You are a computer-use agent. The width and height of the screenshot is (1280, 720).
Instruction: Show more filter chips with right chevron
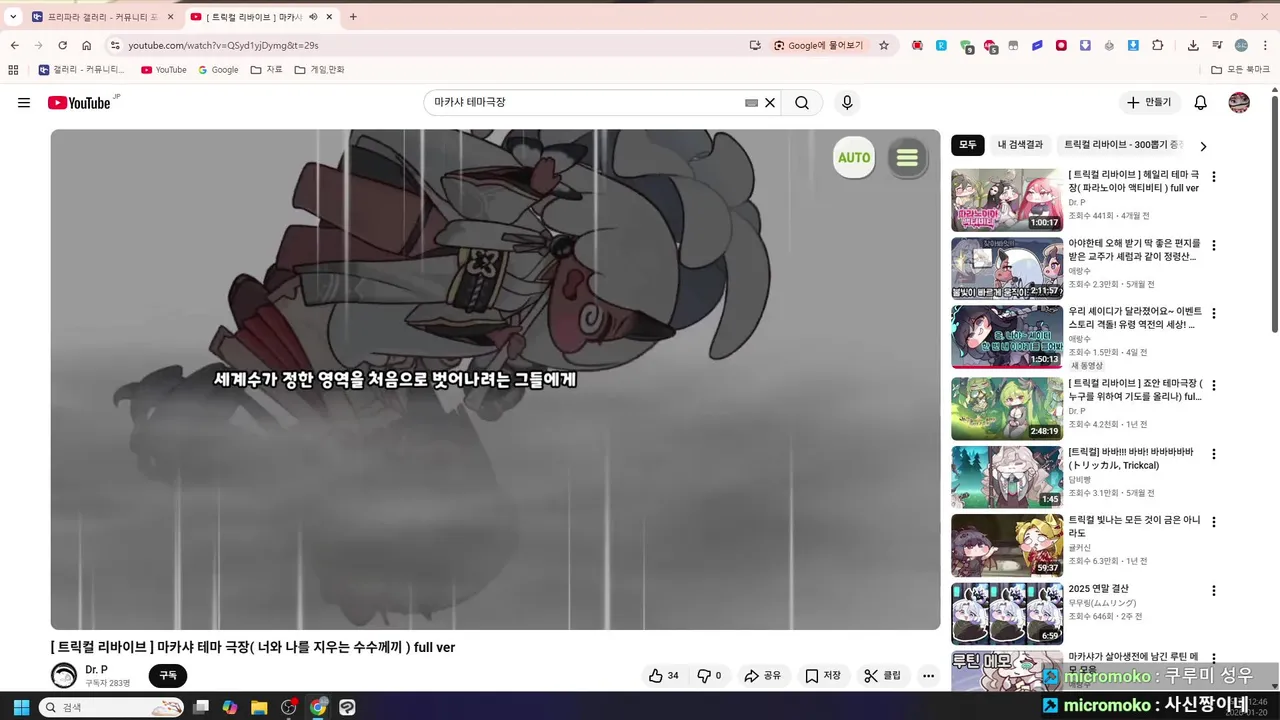(x=1203, y=146)
